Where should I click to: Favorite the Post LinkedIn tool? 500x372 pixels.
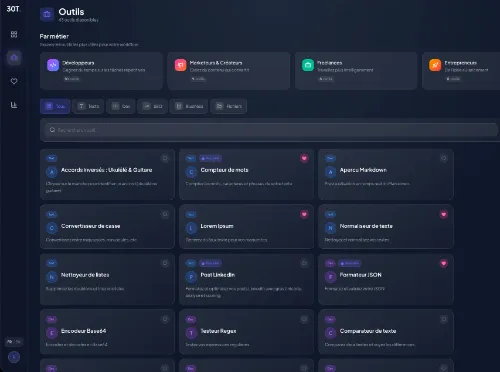304,263
